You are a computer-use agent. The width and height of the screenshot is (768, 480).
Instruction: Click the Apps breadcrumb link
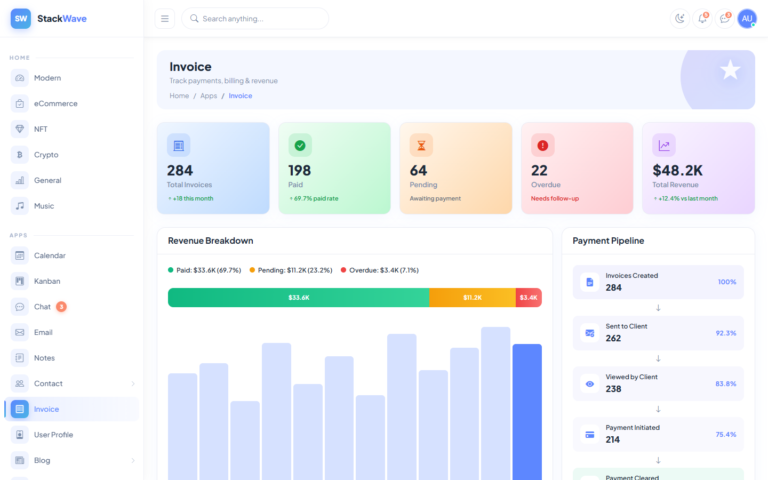pos(208,96)
